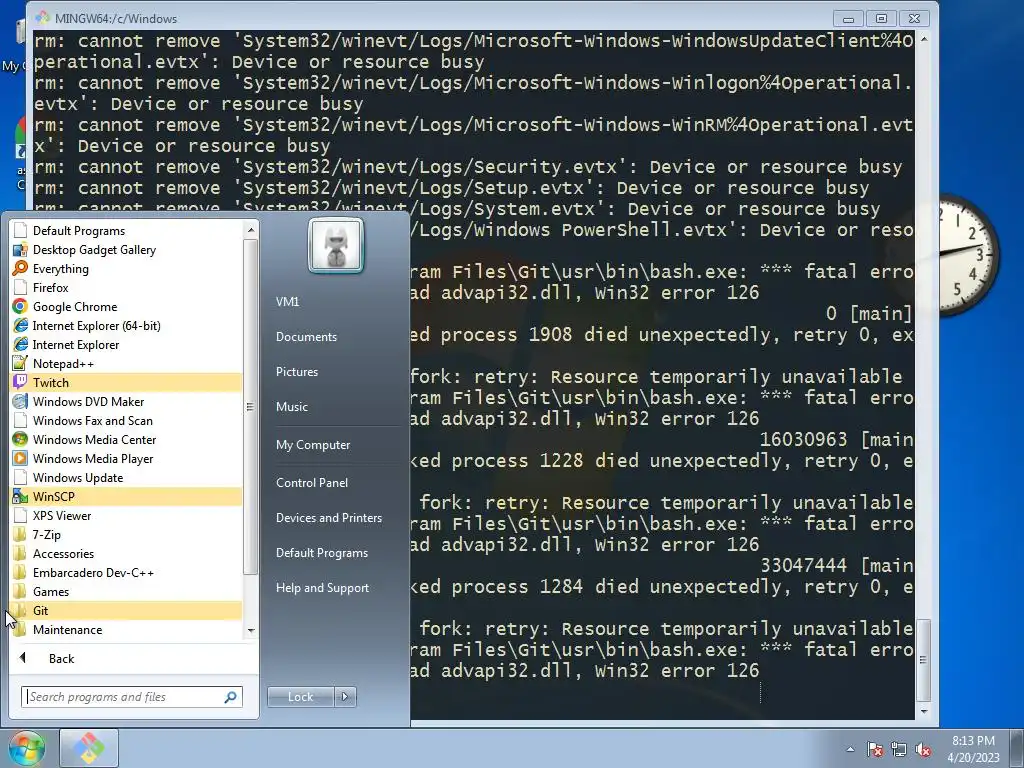Open Windows Fax and Scan icon
Image resolution: width=1024 pixels, height=768 pixels.
click(x=20, y=420)
